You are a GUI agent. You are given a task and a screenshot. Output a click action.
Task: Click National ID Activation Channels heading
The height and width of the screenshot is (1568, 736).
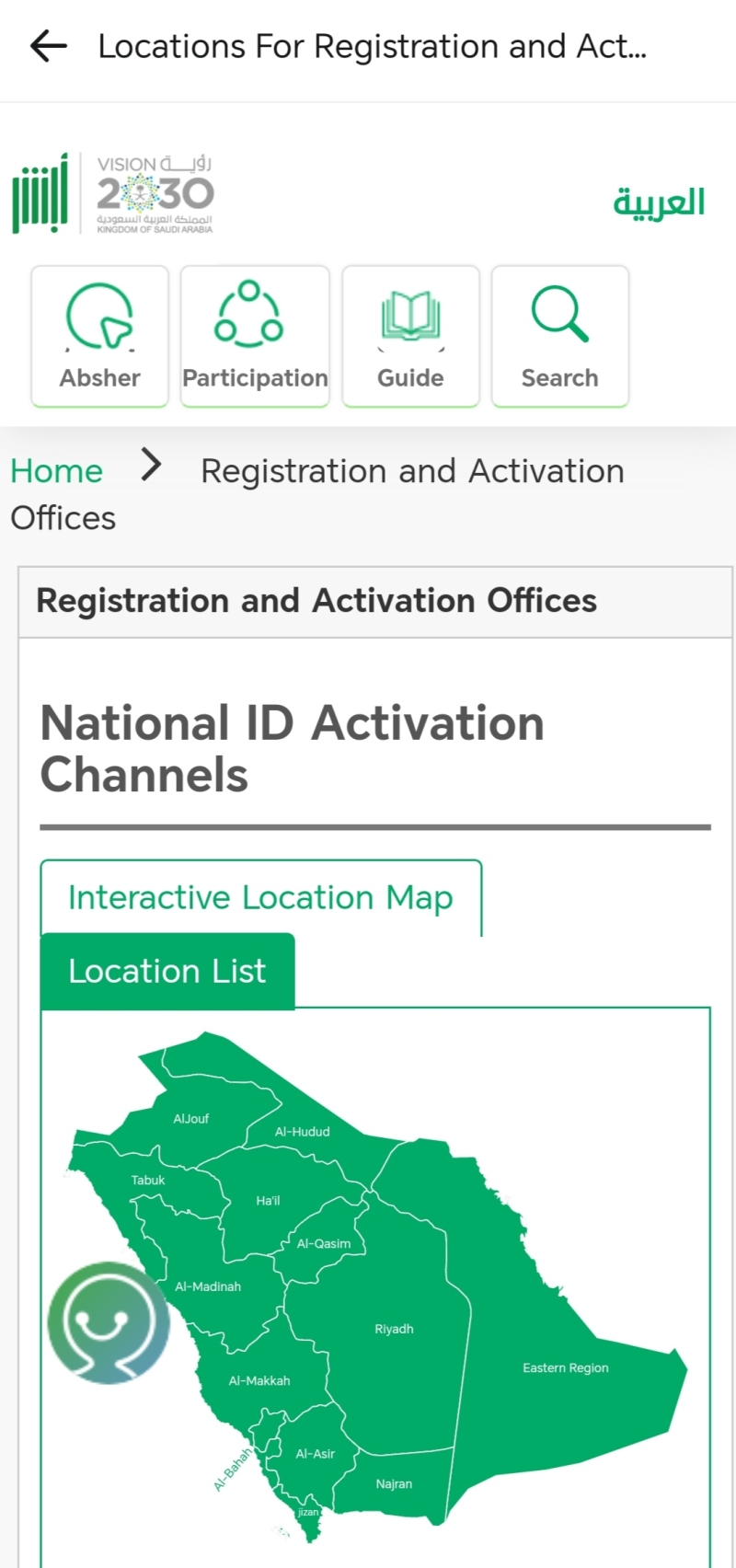pos(293,748)
